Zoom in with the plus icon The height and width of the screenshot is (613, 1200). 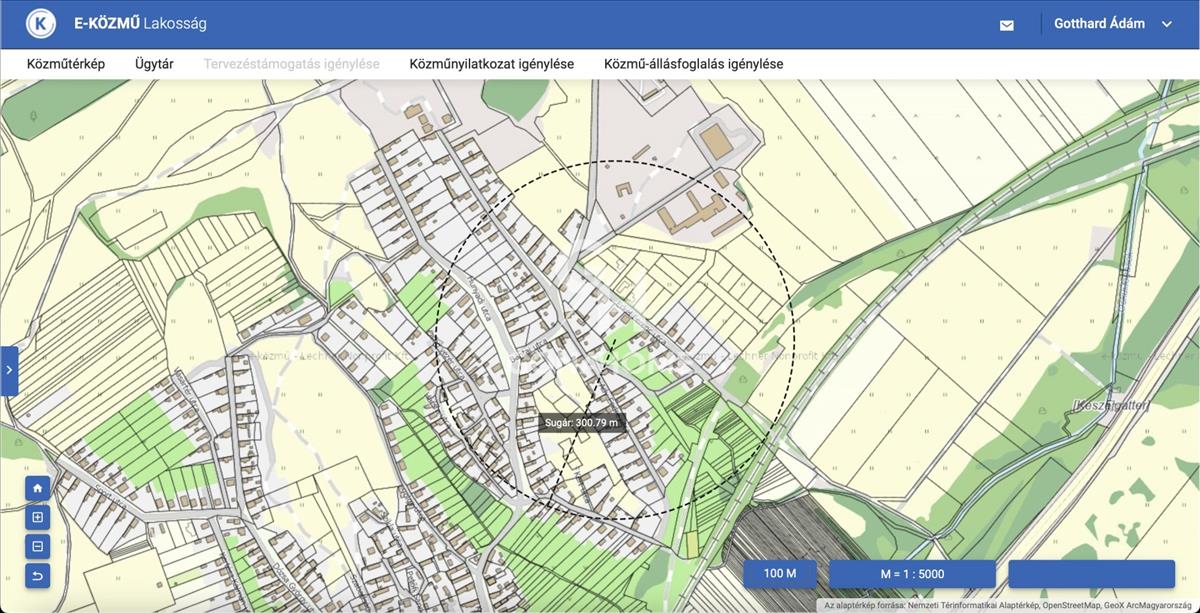click(38, 517)
